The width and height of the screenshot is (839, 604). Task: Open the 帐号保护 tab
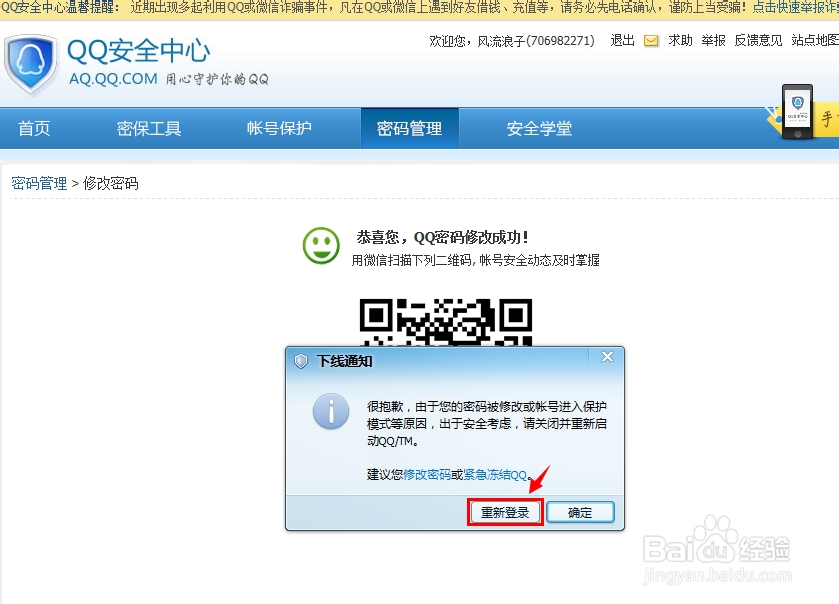pyautogui.click(x=279, y=128)
